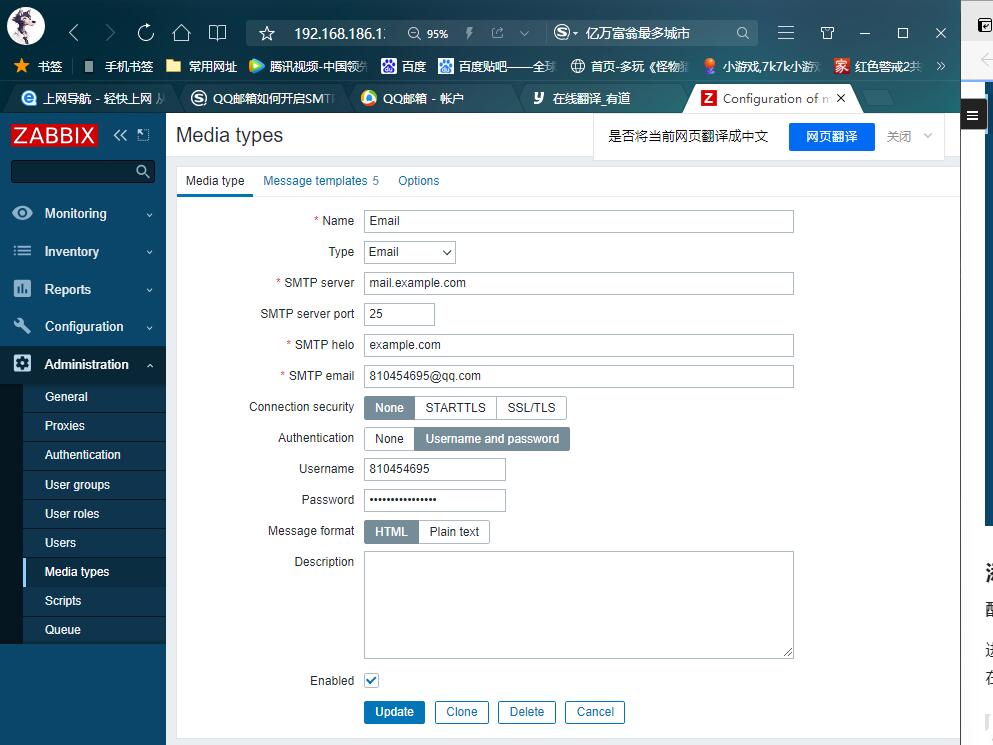Click the Cancel button

pos(595,712)
